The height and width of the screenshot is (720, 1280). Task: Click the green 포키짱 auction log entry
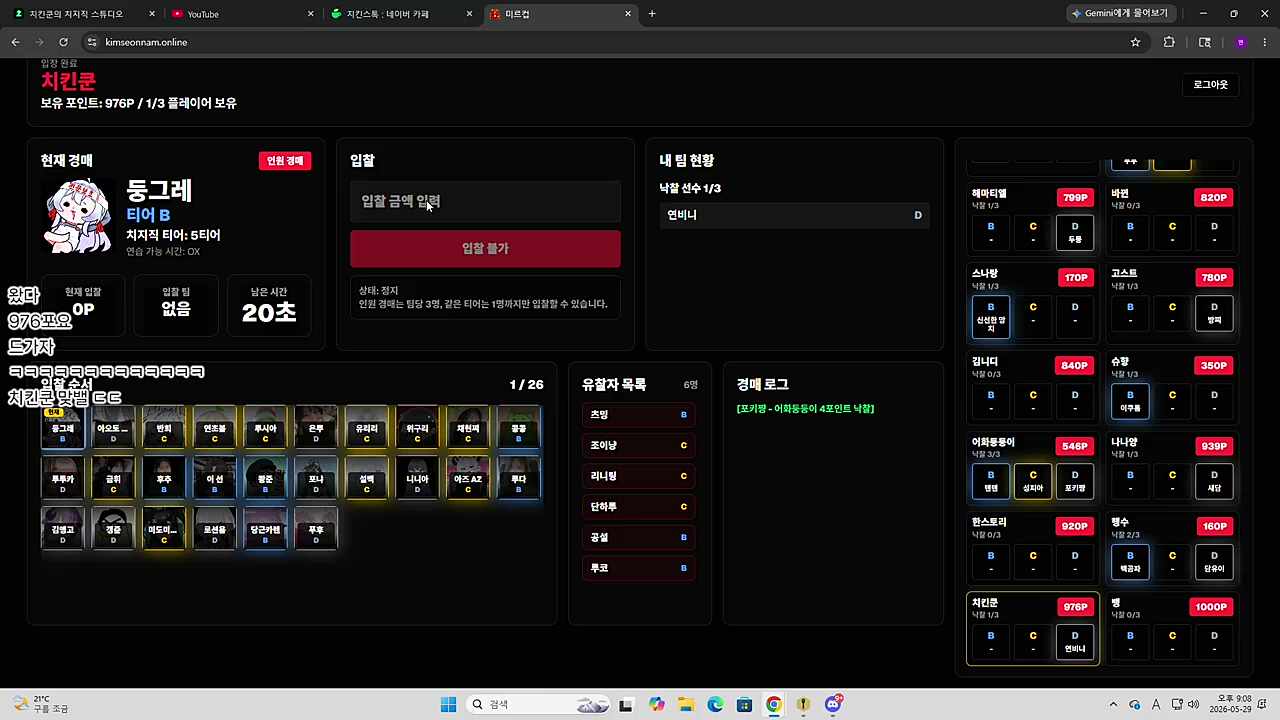coord(805,409)
